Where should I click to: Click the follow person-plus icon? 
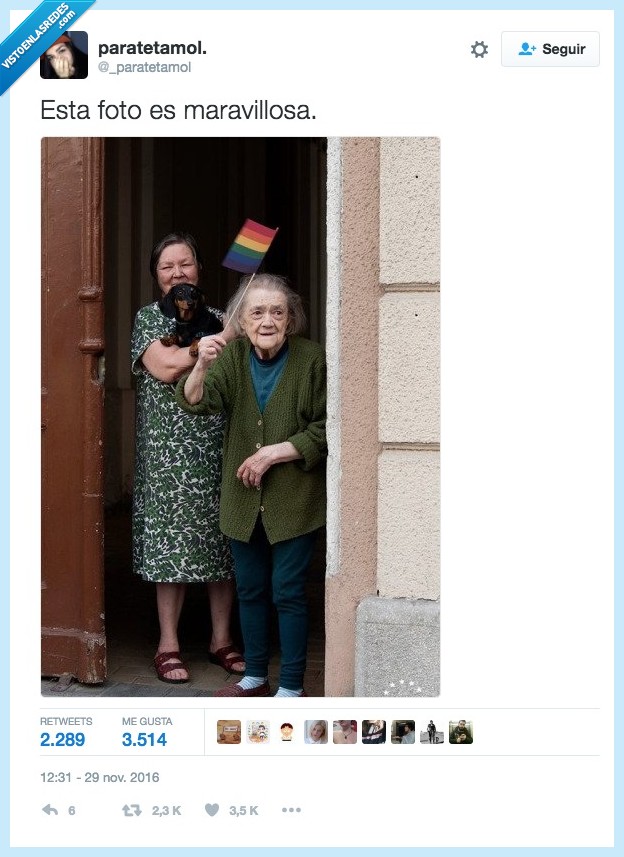527,49
